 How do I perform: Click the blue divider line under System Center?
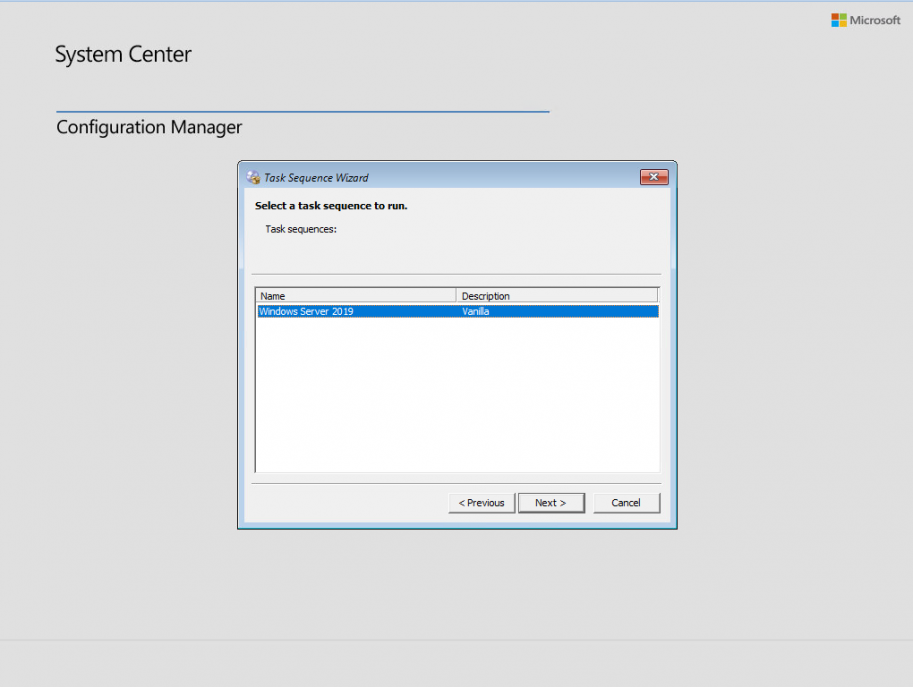pos(300,108)
